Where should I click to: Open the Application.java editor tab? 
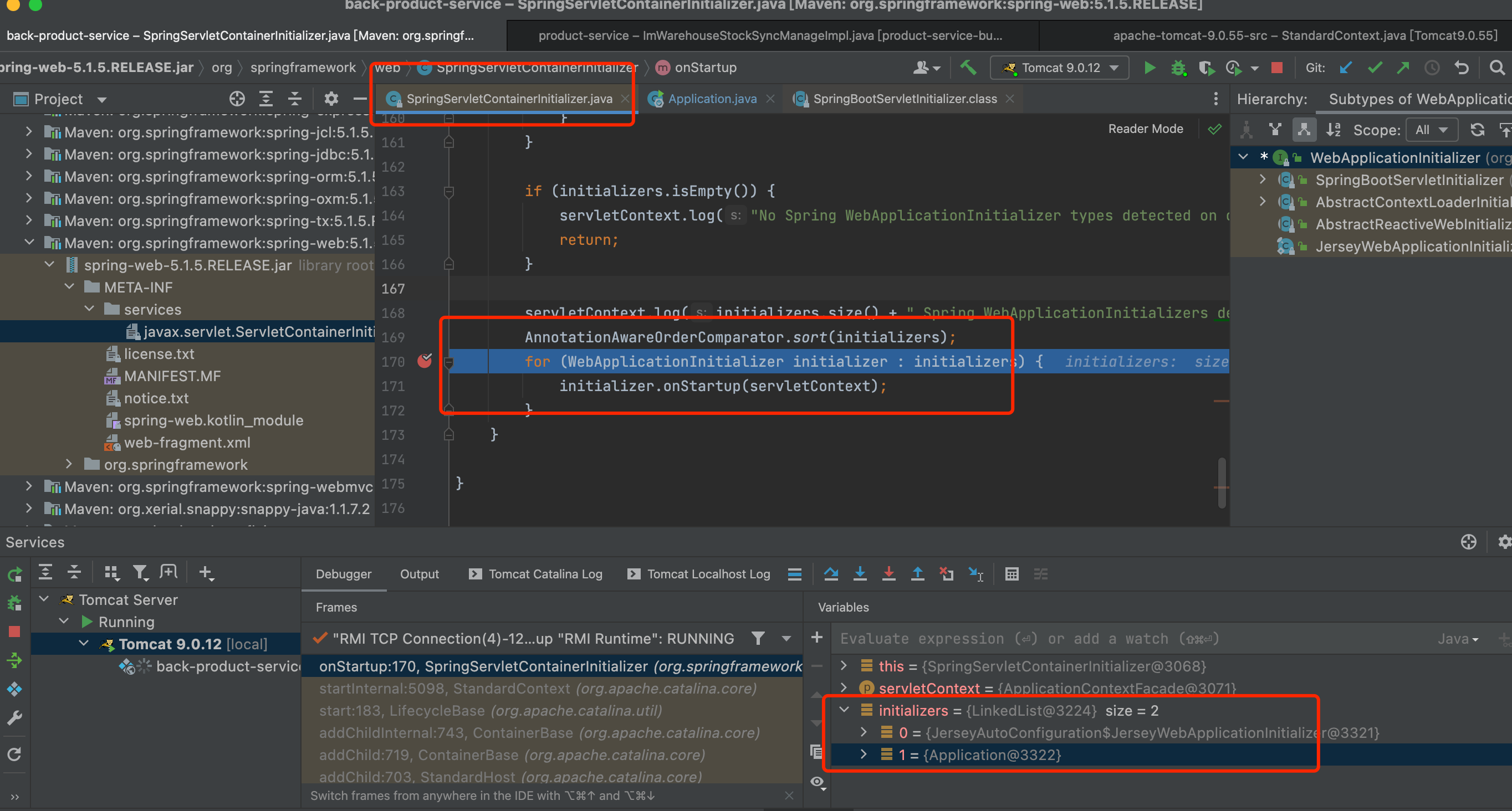tap(712, 99)
